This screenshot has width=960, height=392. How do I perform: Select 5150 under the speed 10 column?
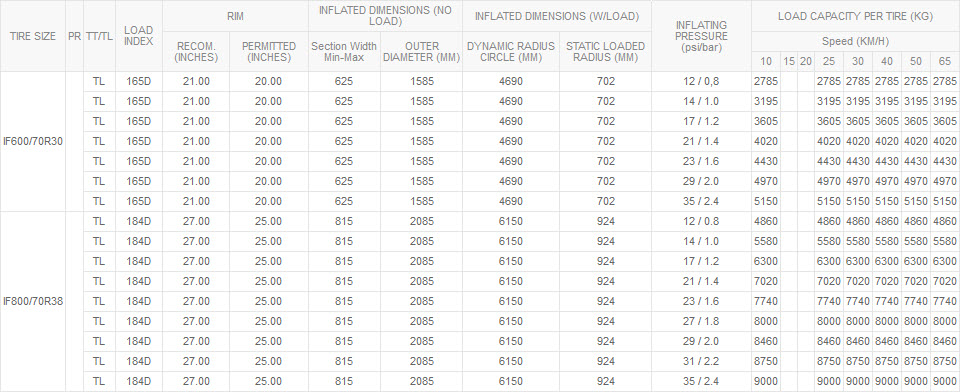pos(766,202)
